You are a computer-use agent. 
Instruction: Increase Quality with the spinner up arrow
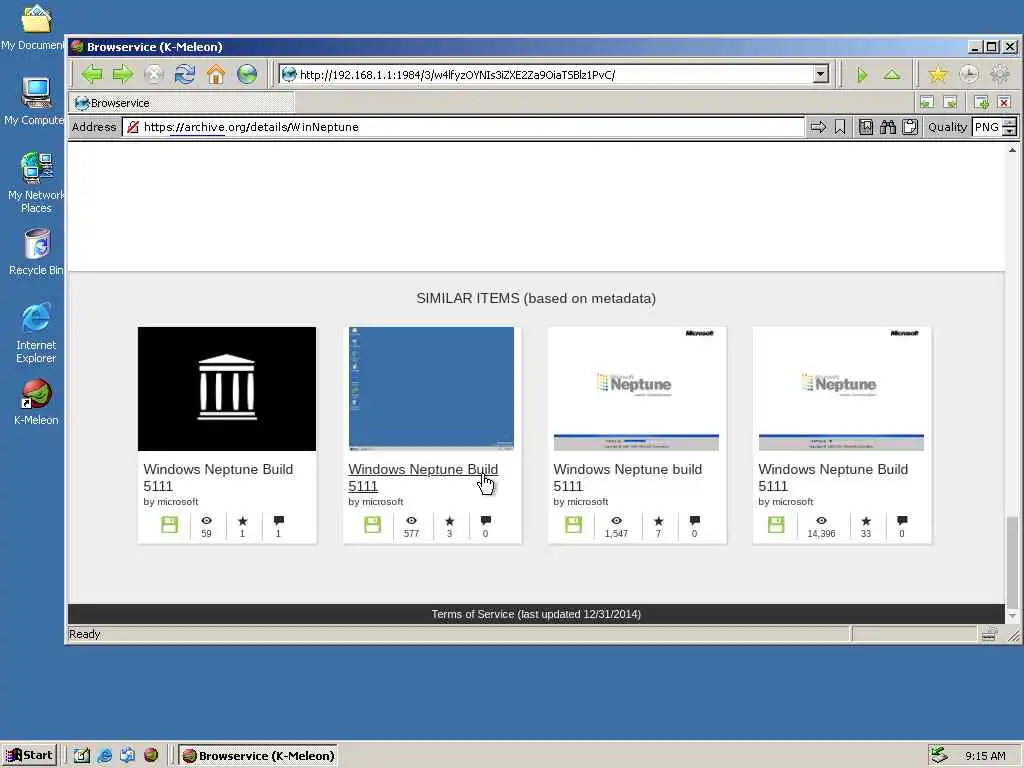[1010, 122]
